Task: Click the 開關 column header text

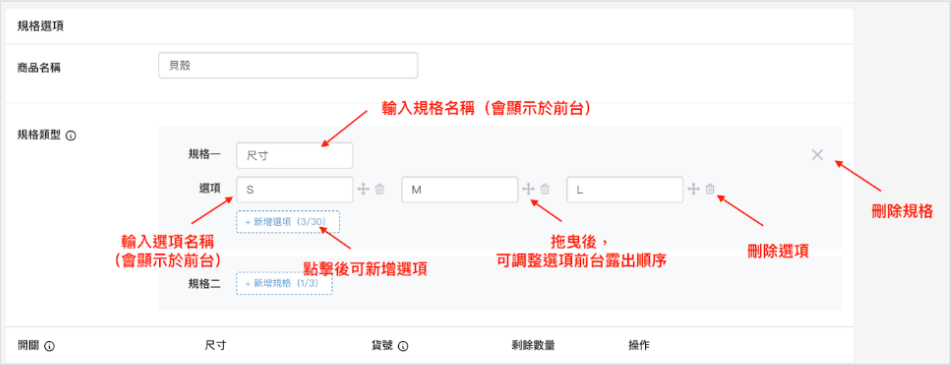Action: [x=29, y=346]
